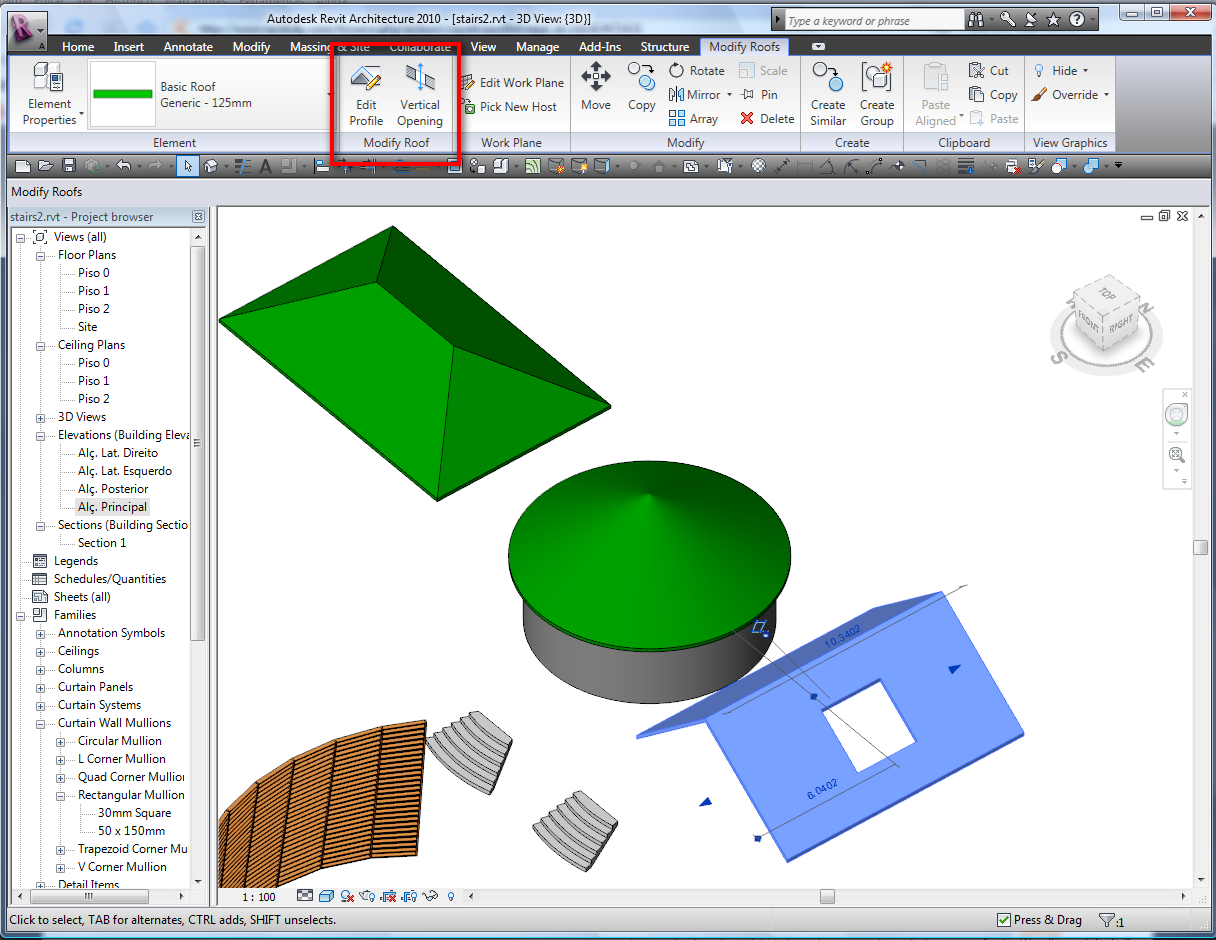Viewport: 1216px width, 940px height.
Task: Click the 1 : 100 view scale
Action: pos(260,896)
